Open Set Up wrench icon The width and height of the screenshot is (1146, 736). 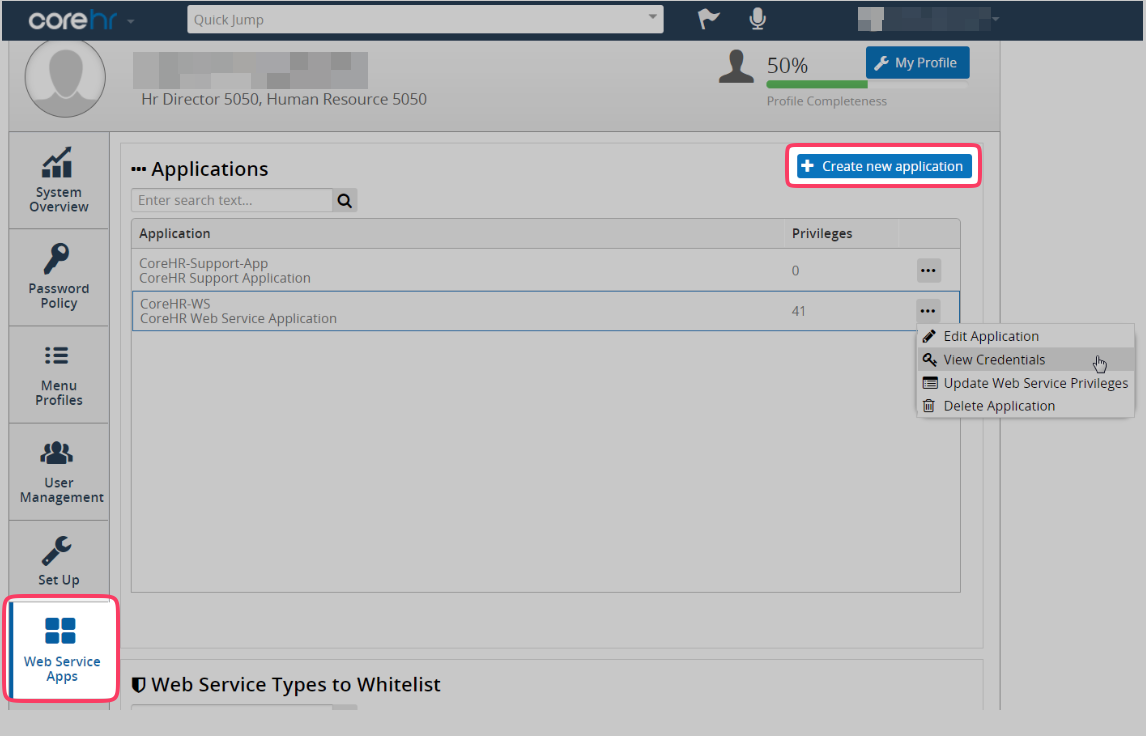tap(58, 550)
